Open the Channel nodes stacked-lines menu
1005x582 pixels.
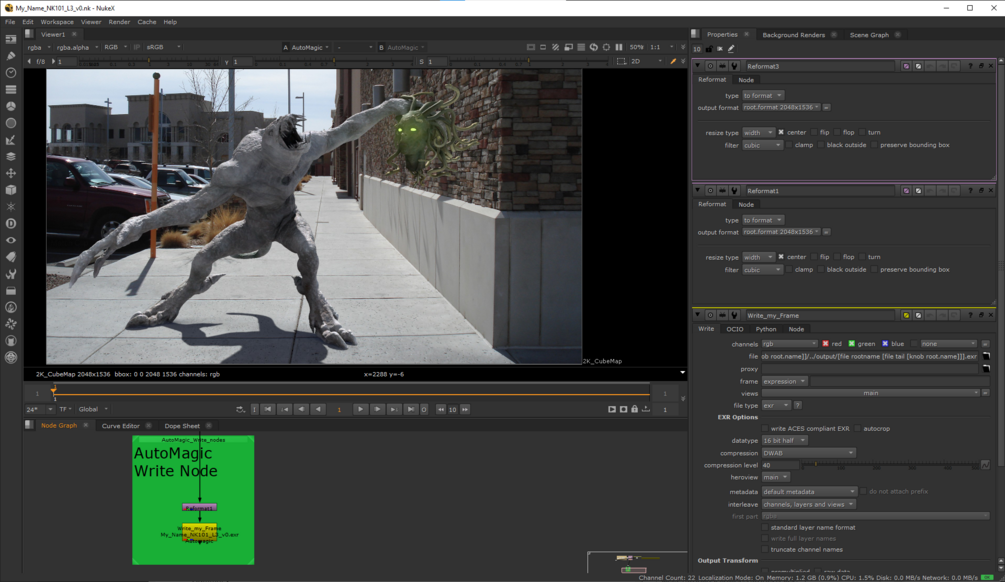click(11, 89)
